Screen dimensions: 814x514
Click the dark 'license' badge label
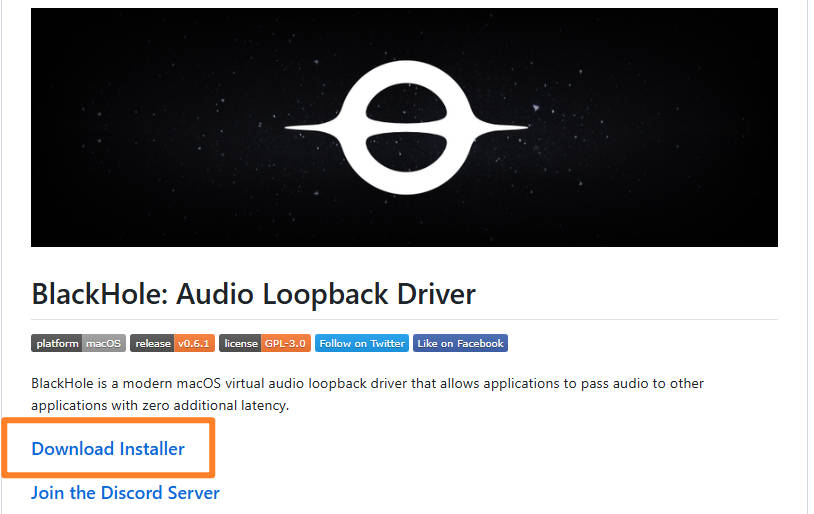pos(240,343)
